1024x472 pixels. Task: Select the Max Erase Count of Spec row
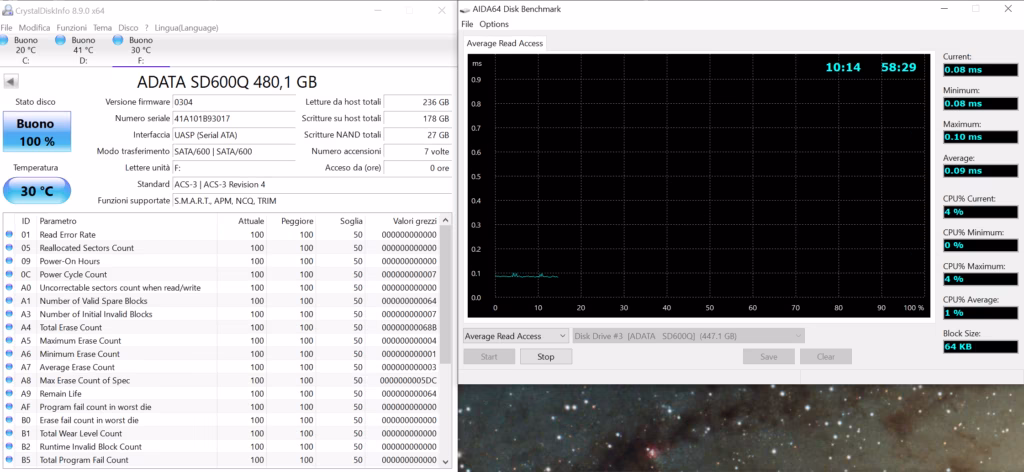[x=222, y=381]
